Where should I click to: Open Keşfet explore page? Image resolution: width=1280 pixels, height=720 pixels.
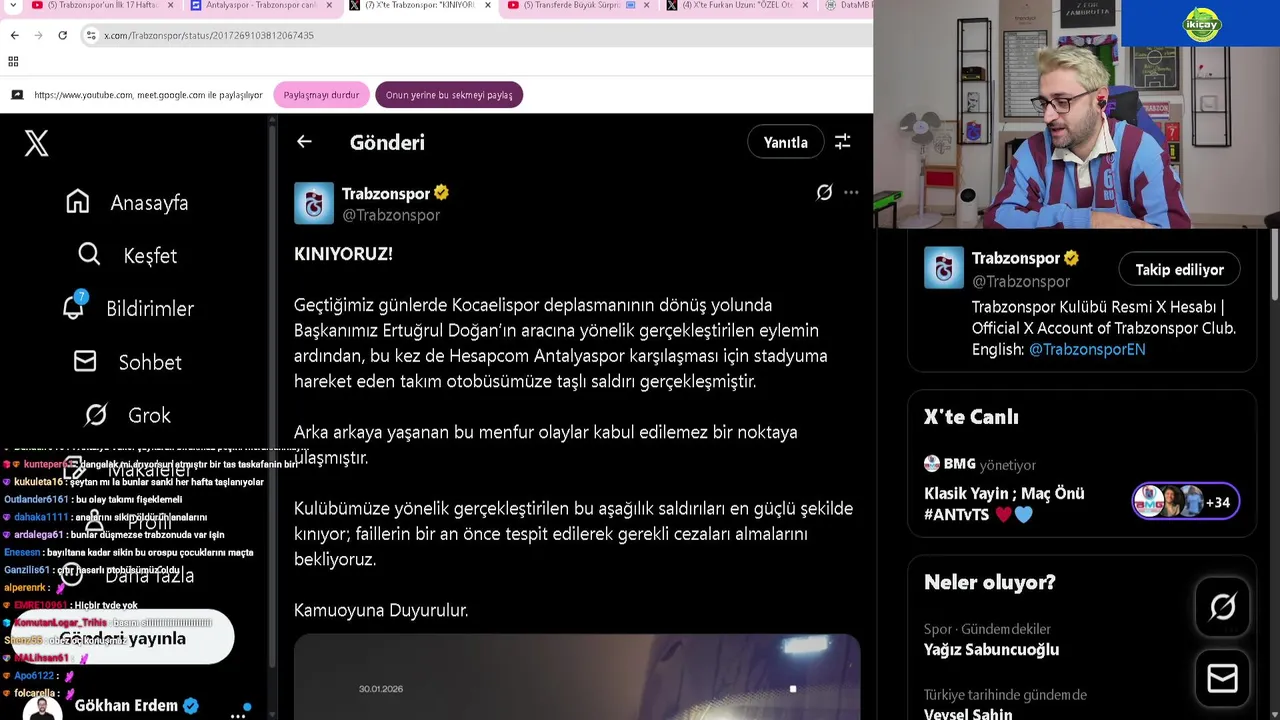[127, 255]
